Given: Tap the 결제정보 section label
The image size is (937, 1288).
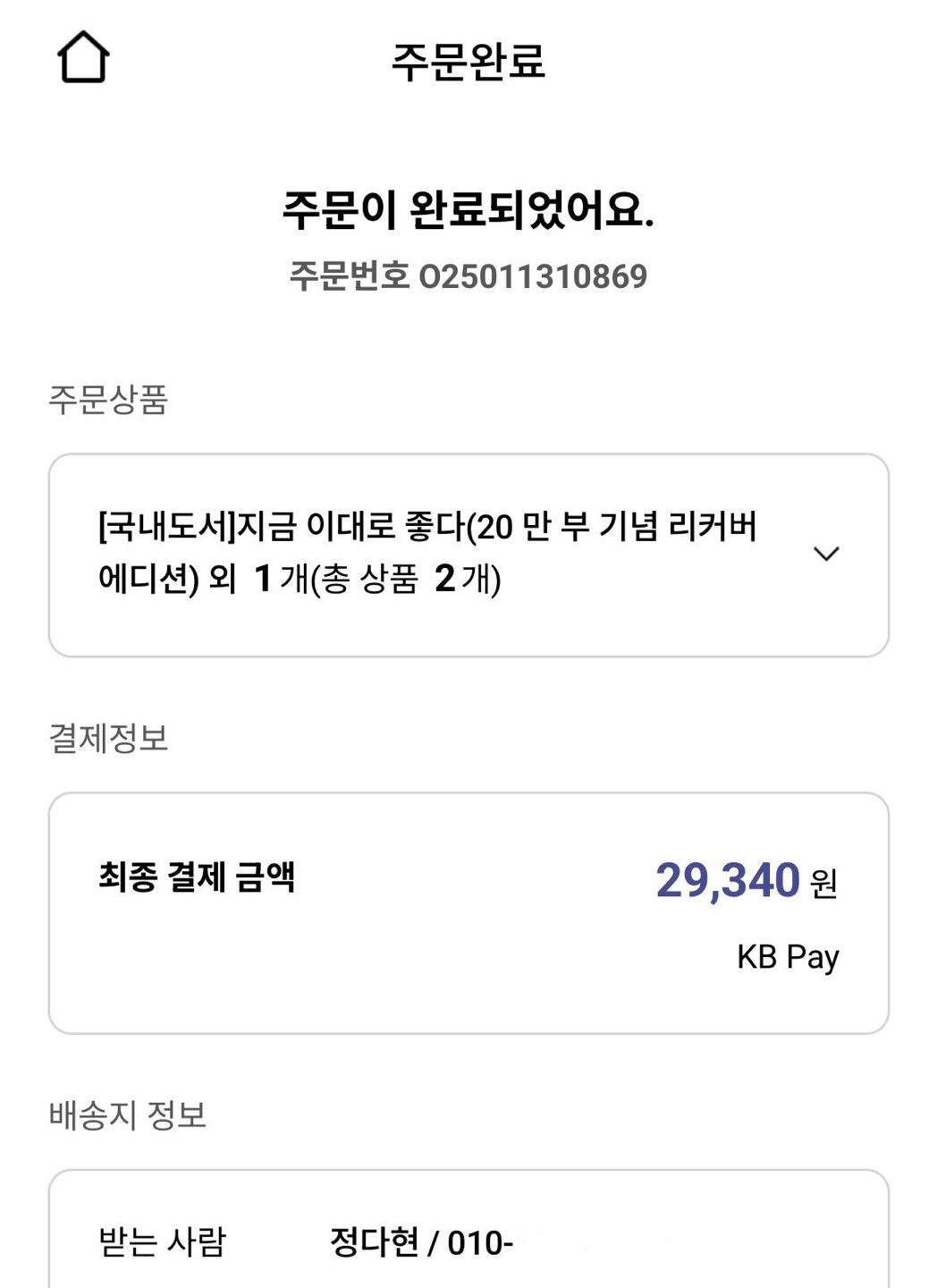Looking at the screenshot, I should [108, 738].
